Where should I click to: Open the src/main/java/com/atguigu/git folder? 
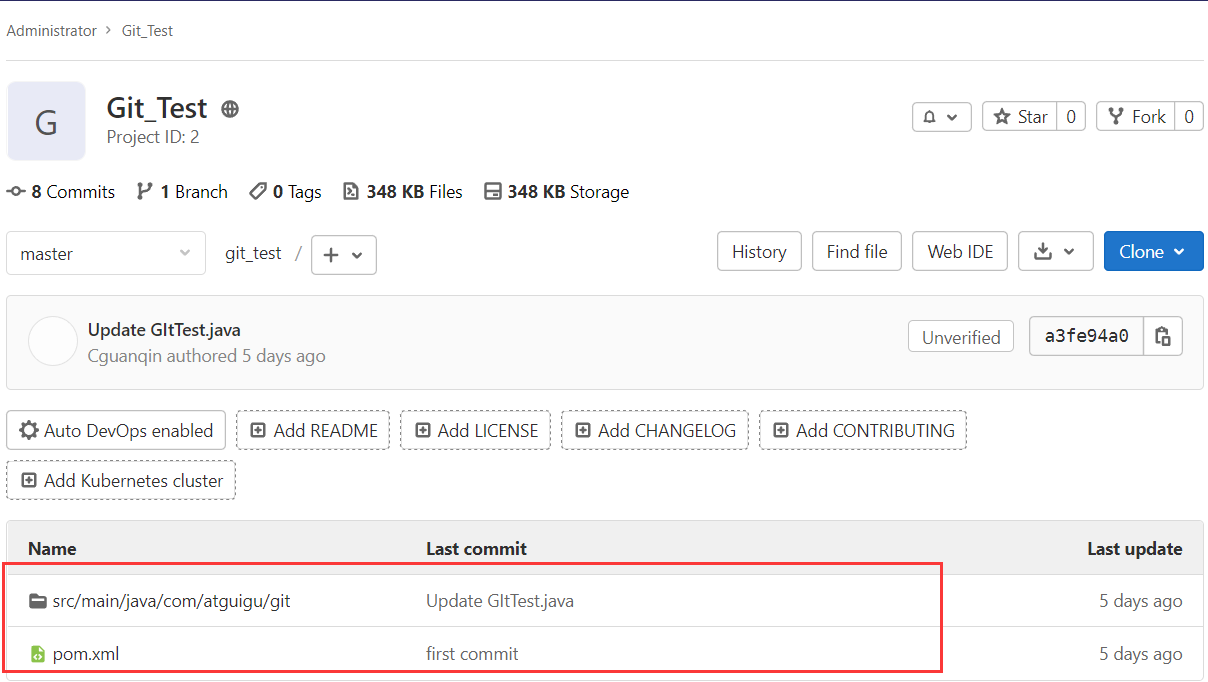pyautogui.click(x=171, y=601)
